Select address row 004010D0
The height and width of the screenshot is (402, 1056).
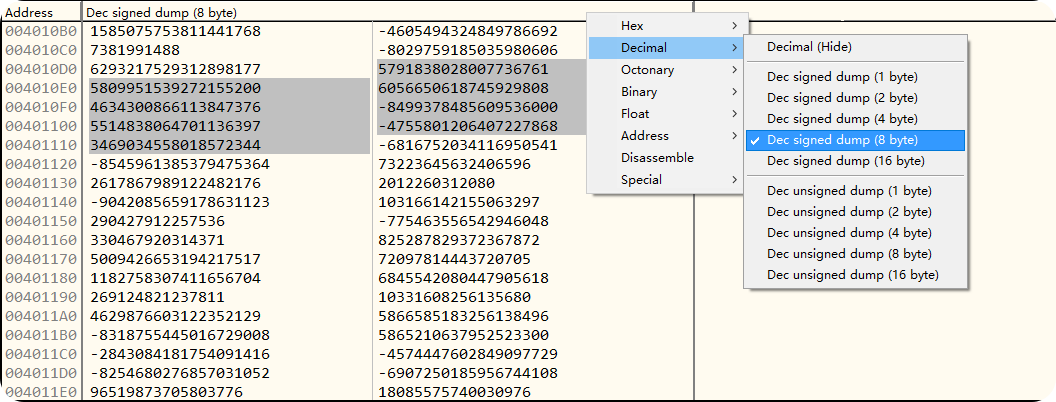(40, 69)
